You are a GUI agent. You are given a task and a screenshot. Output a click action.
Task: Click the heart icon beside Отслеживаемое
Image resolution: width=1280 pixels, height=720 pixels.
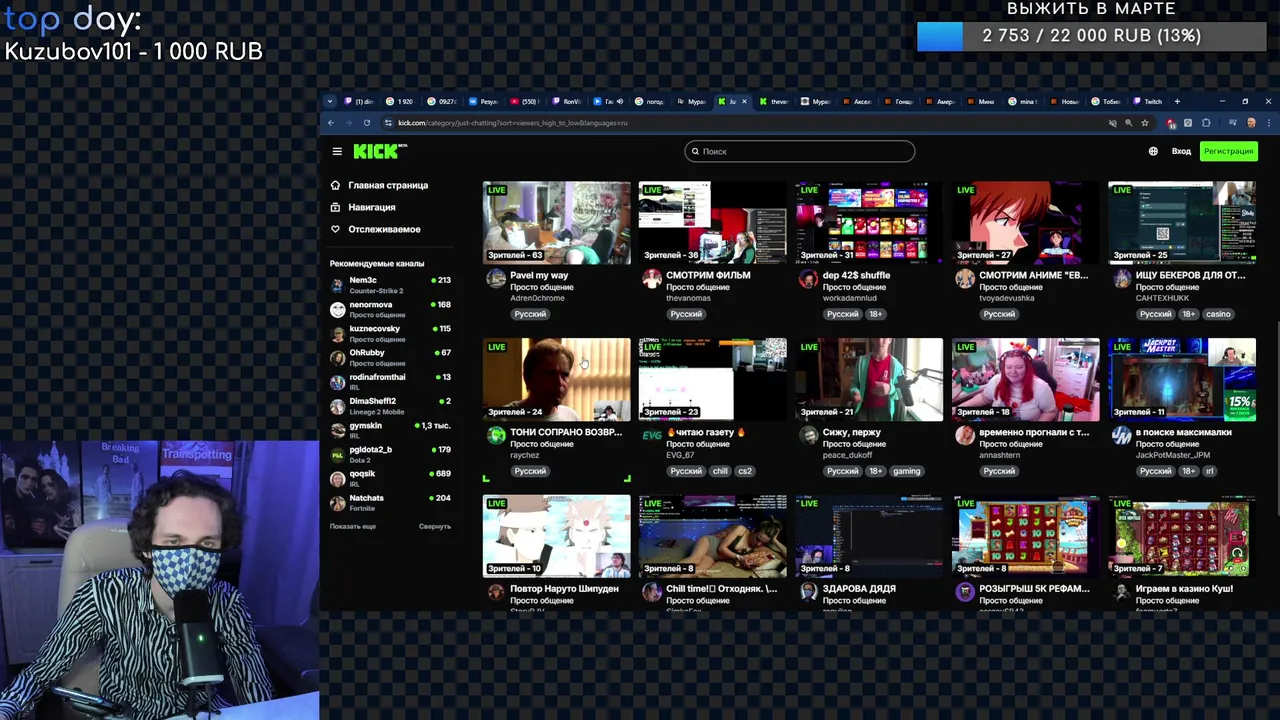pyautogui.click(x=335, y=229)
